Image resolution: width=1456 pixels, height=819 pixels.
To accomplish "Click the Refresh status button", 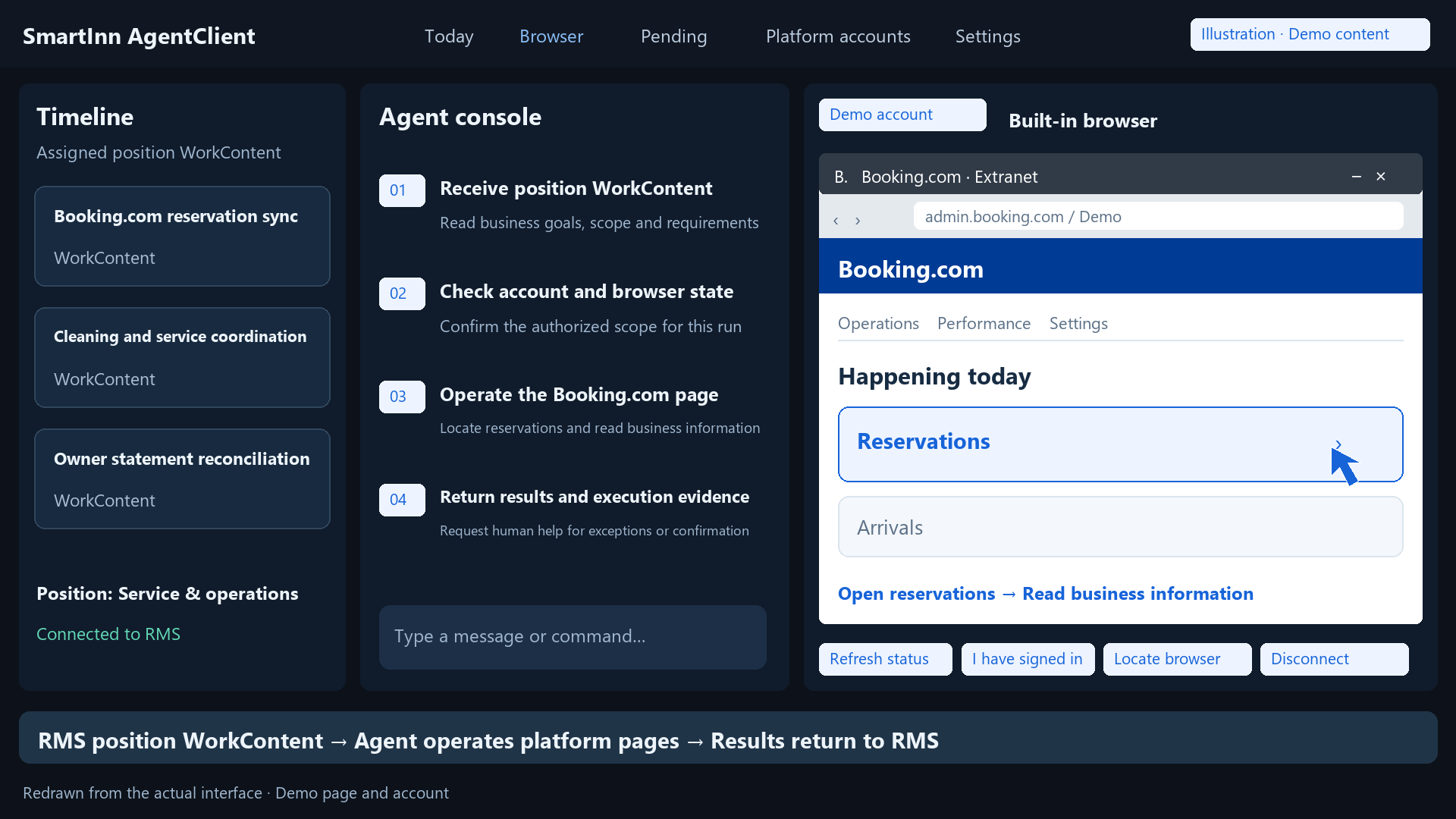I will 885,659.
